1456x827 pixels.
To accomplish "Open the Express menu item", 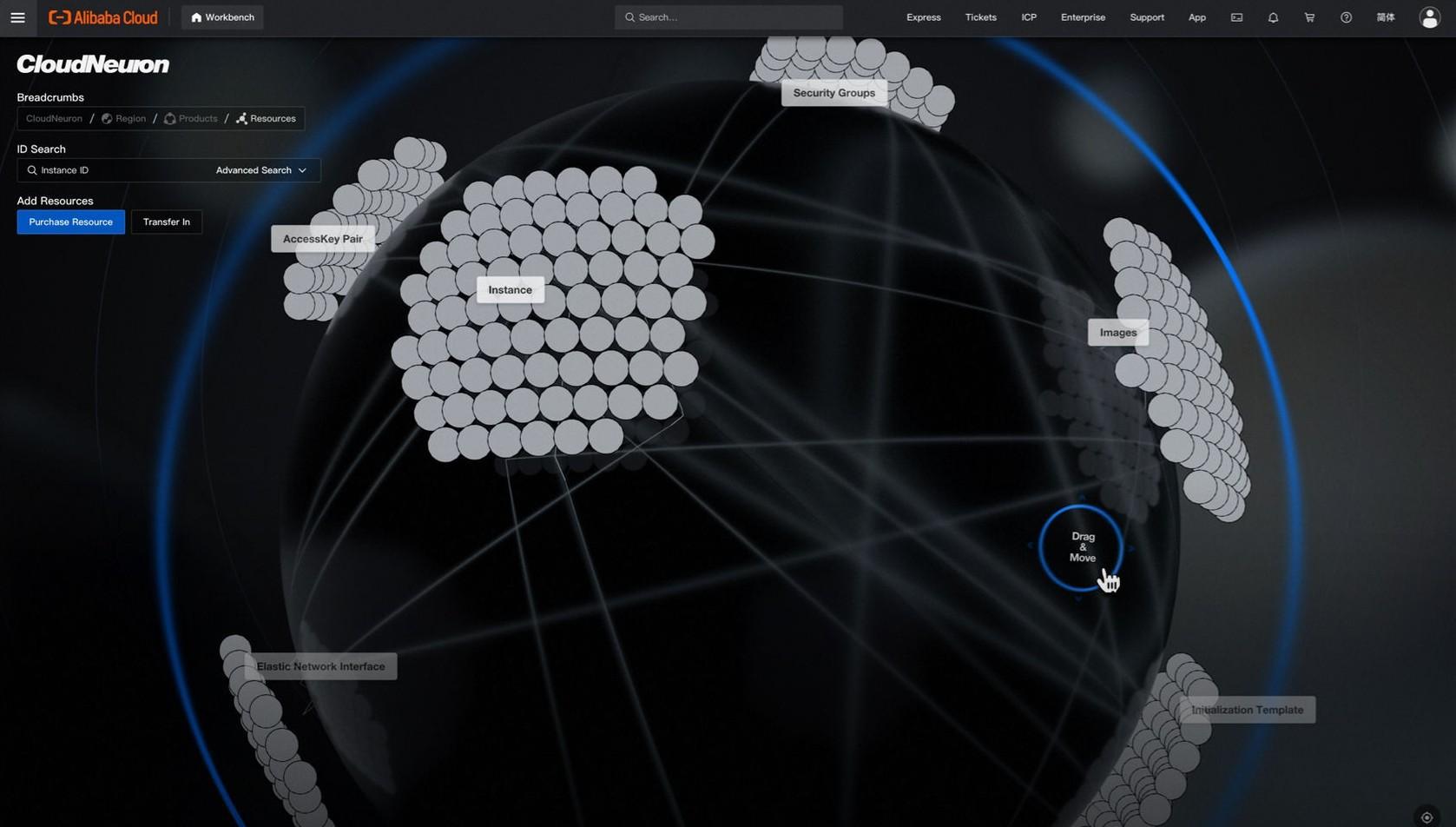I will (923, 17).
